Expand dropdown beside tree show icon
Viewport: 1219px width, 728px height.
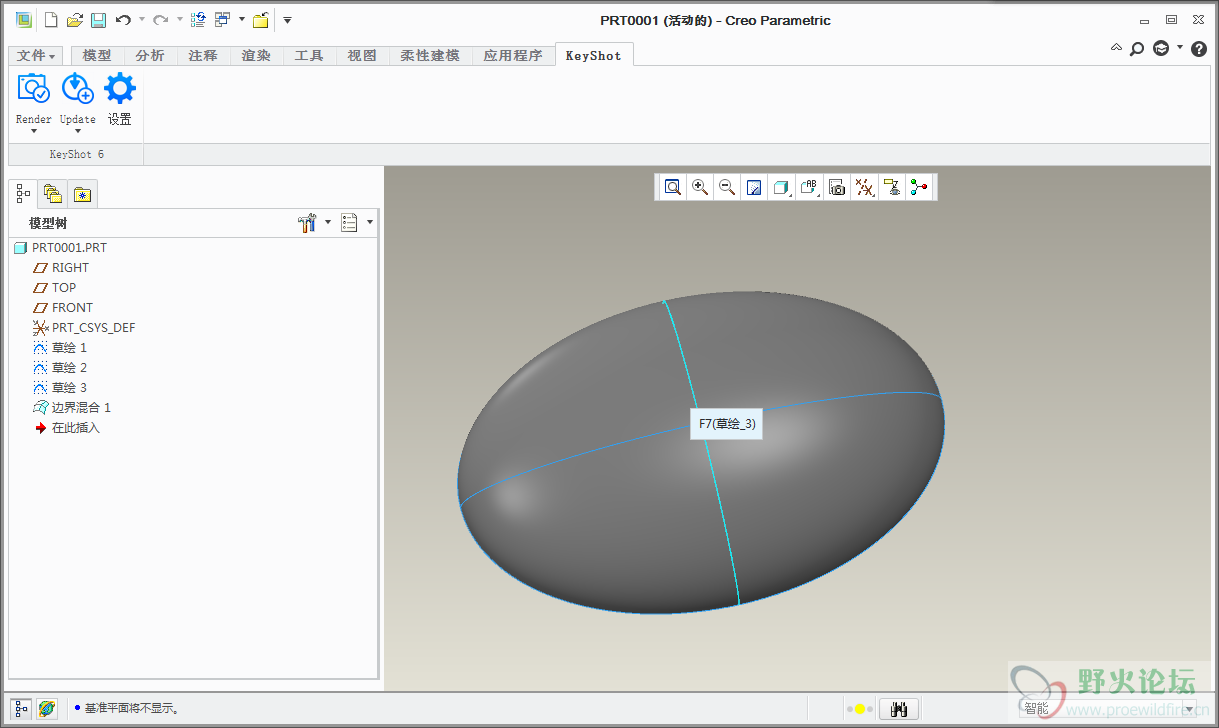[370, 223]
